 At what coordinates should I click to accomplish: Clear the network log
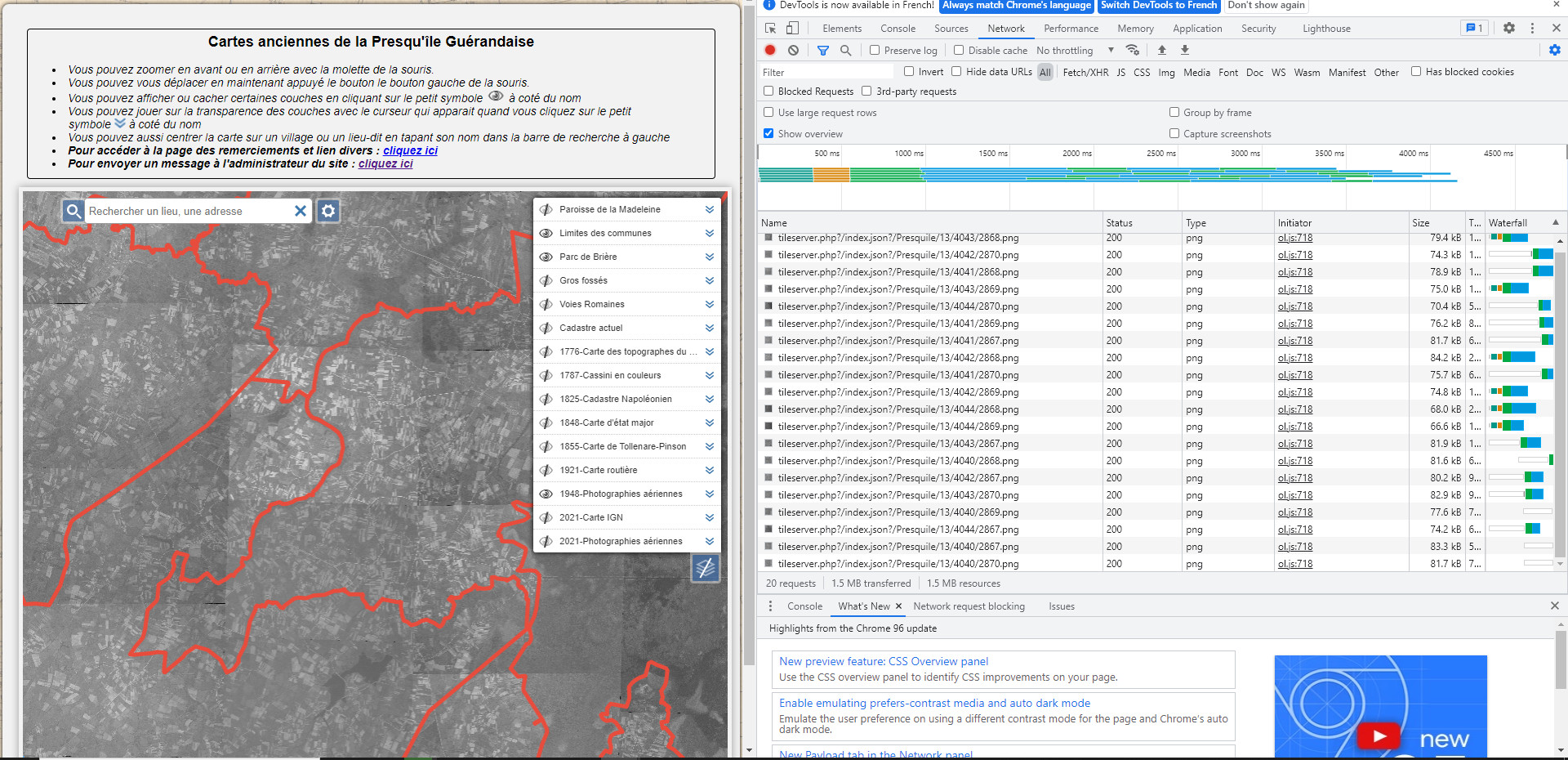pyautogui.click(x=793, y=50)
